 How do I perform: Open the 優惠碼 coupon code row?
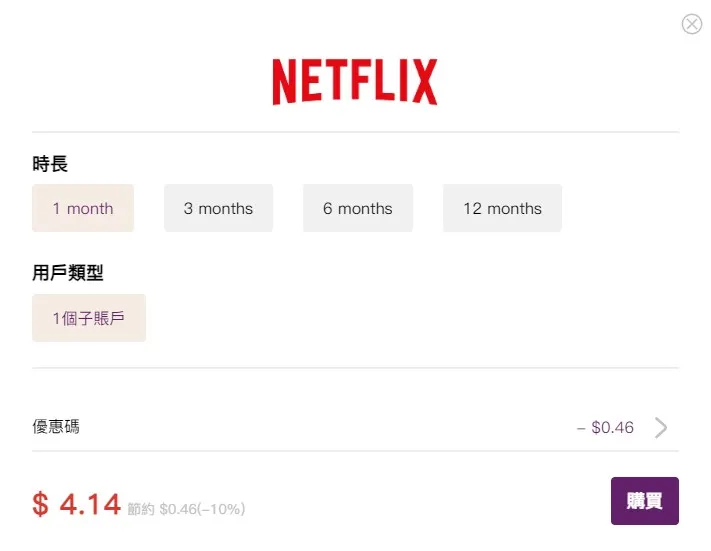click(356, 427)
